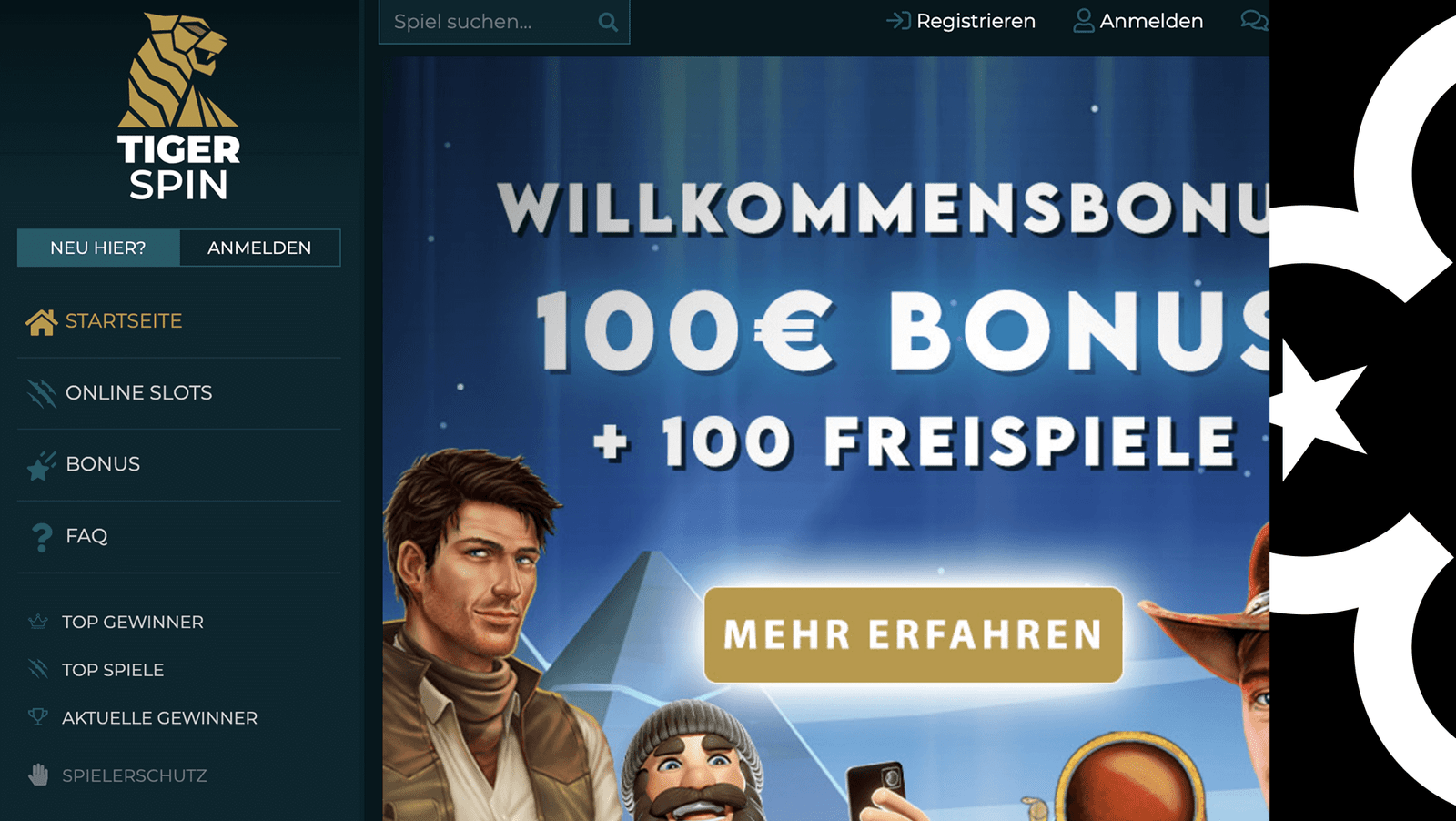Image resolution: width=1456 pixels, height=821 pixels.
Task: Click the Top Gewinner crown icon
Action: tap(38, 622)
